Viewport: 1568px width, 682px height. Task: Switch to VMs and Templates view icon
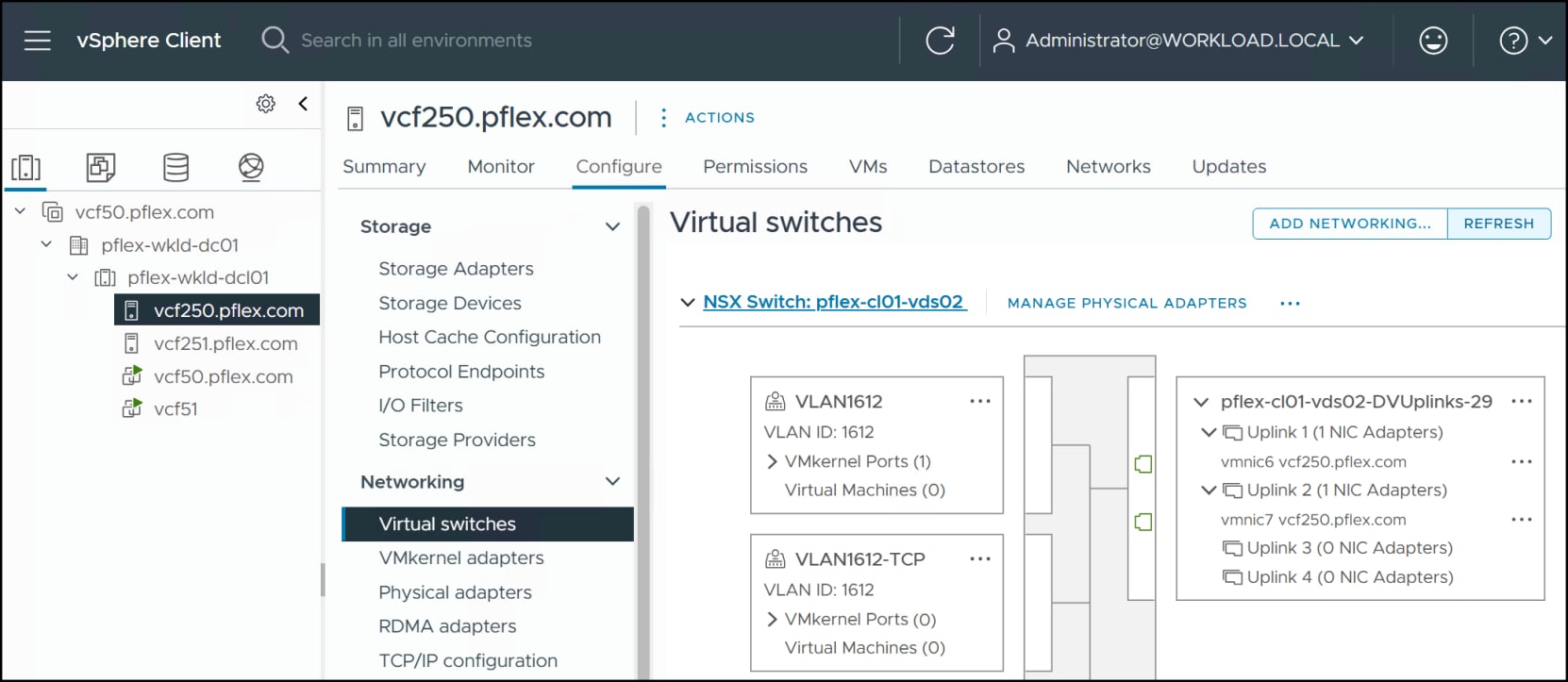(101, 167)
